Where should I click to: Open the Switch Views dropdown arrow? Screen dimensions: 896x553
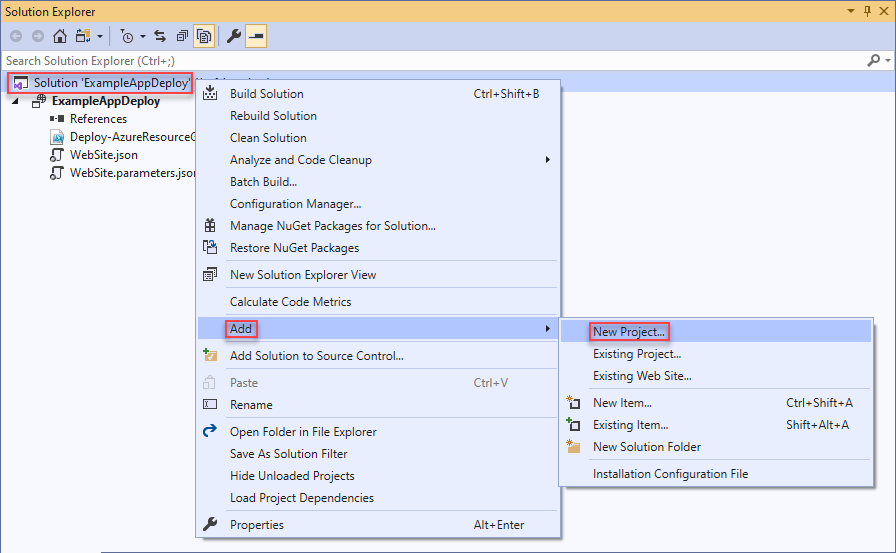click(x=100, y=37)
